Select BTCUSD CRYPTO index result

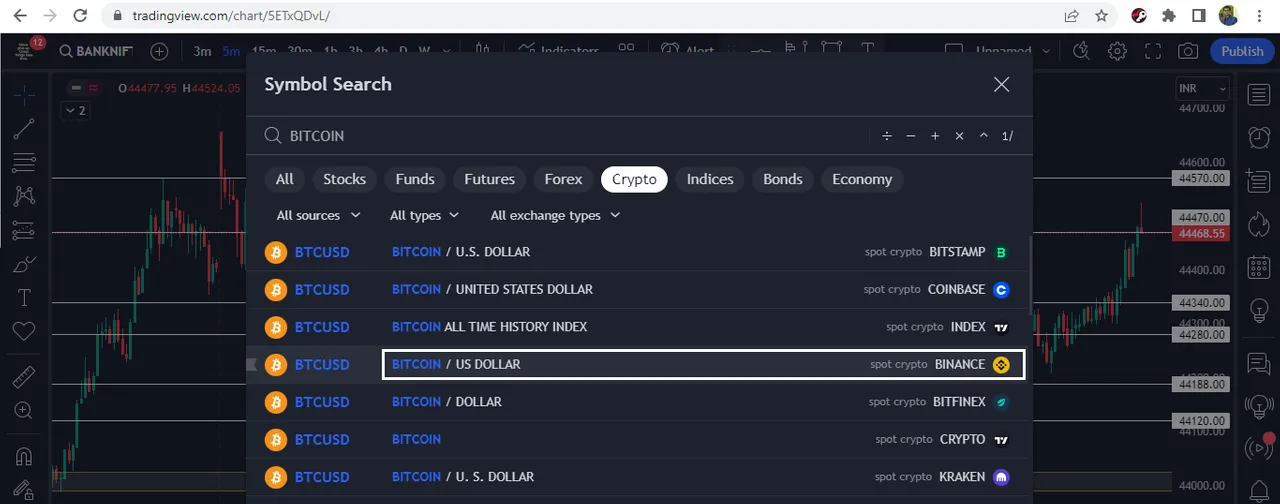638,439
